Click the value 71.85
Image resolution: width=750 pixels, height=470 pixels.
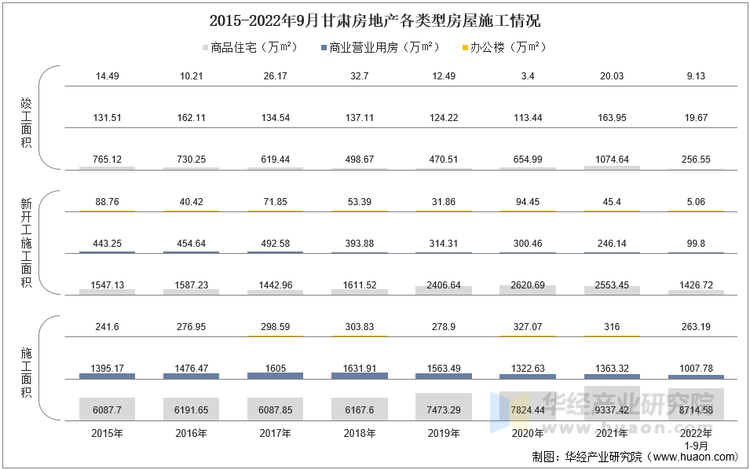coord(276,202)
